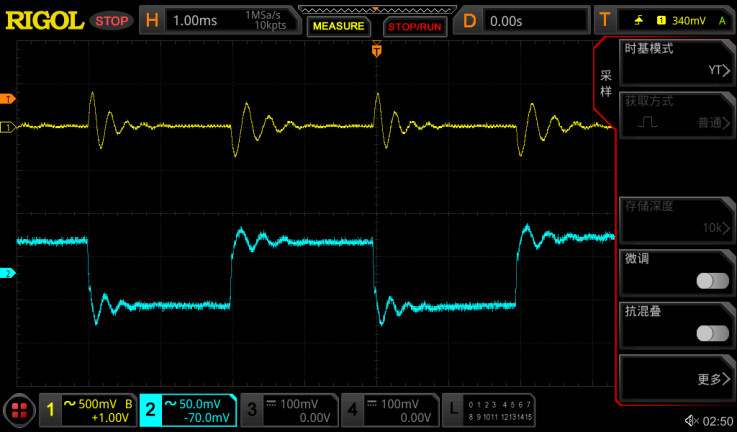Click the 采样 sampling menu tab
Image resolution: width=737 pixels, height=432 pixels.
point(606,84)
